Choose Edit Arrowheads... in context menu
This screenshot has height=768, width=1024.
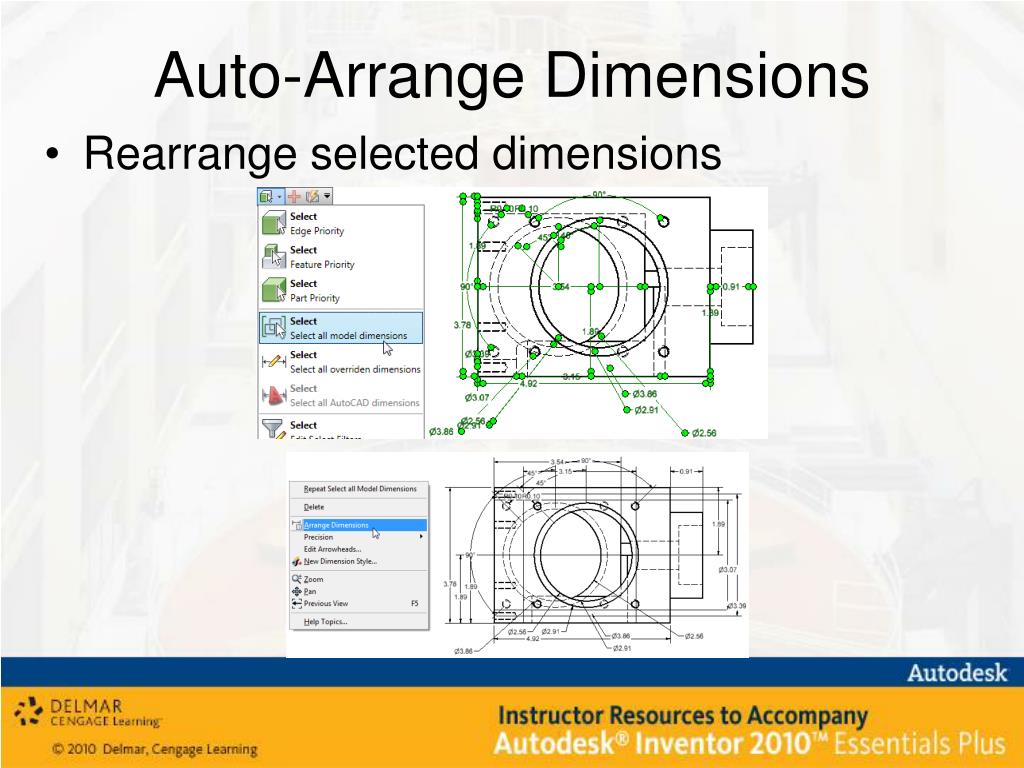click(360, 549)
